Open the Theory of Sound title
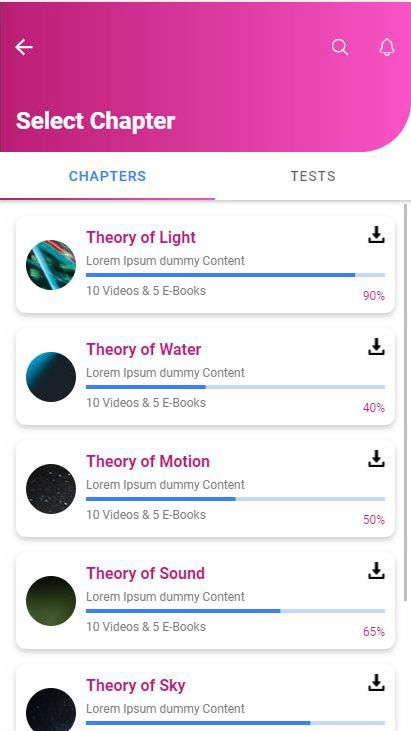411x731 pixels. [x=145, y=573]
